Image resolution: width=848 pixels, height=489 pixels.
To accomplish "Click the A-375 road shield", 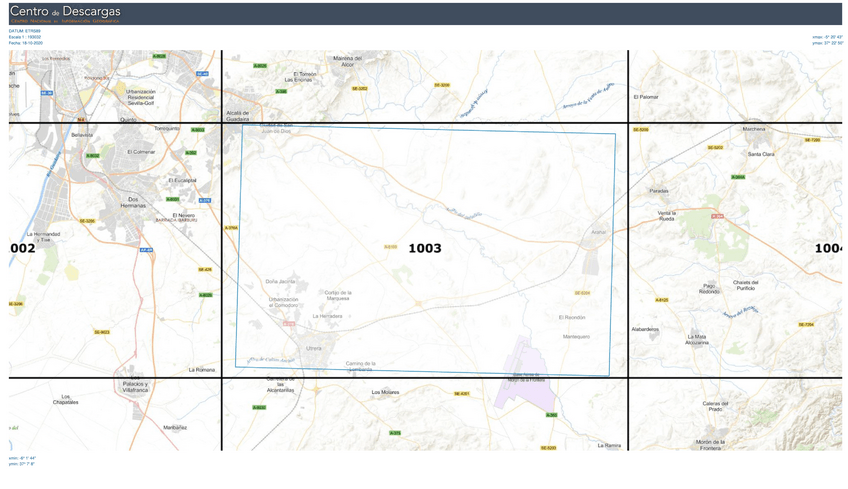I will [395, 433].
